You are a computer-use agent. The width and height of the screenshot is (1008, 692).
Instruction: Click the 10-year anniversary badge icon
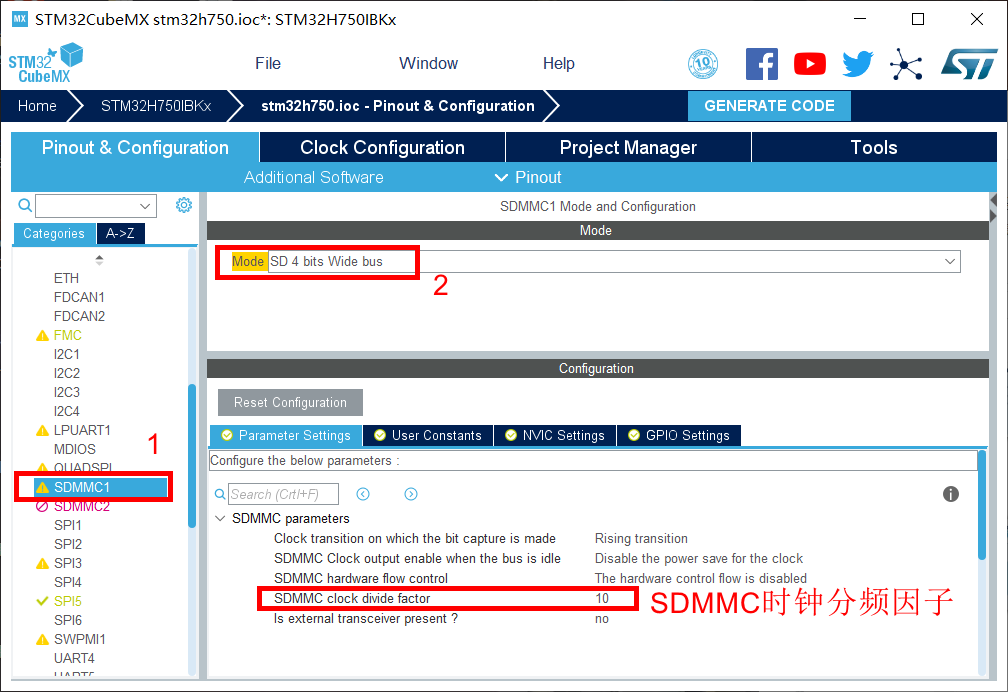pos(703,64)
